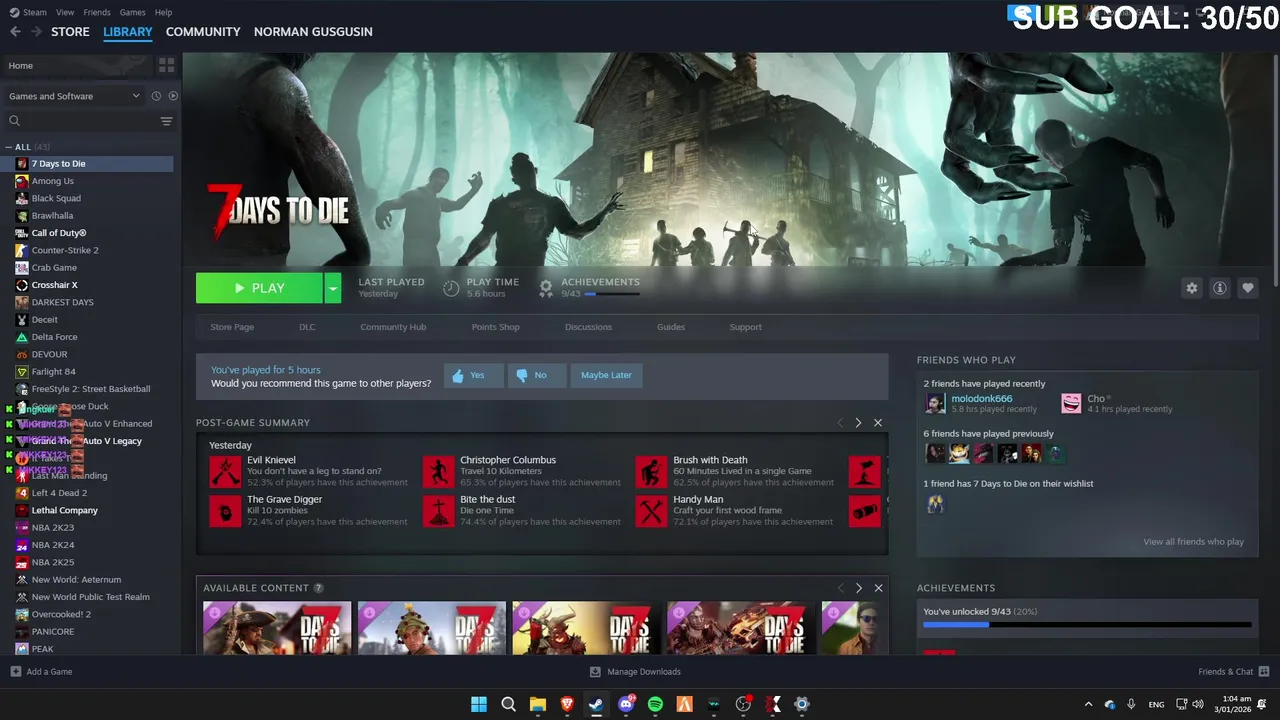Sort library by recent activity clock icon
The height and width of the screenshot is (720, 1280).
tap(156, 96)
